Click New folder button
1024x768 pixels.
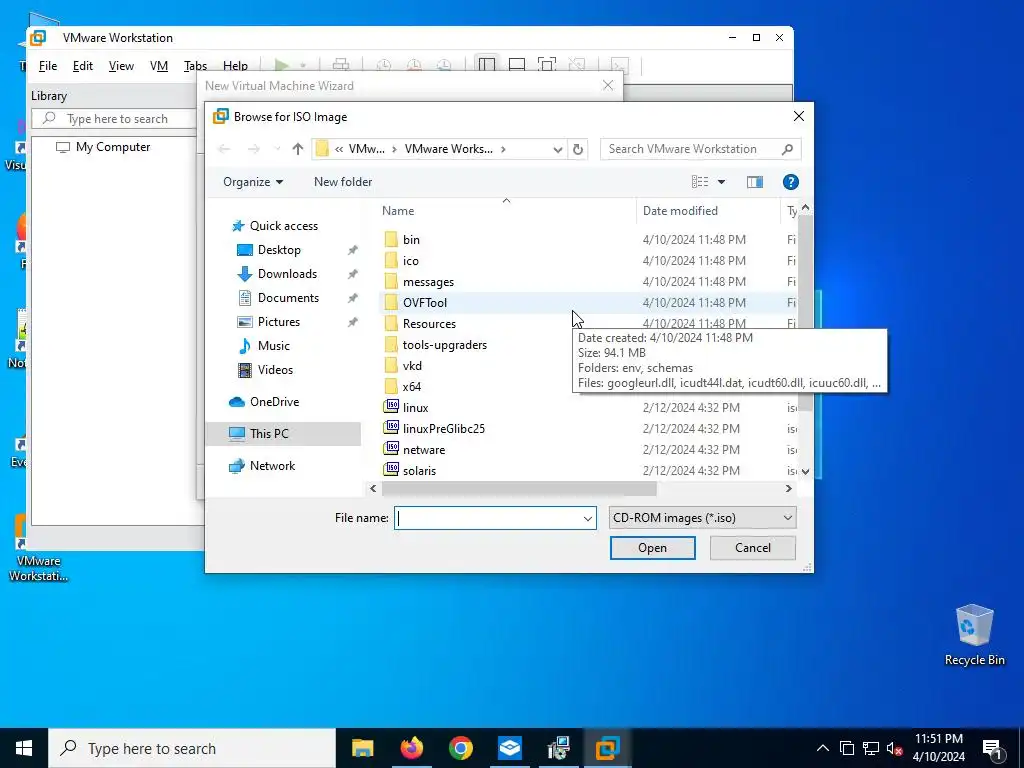[343, 182]
